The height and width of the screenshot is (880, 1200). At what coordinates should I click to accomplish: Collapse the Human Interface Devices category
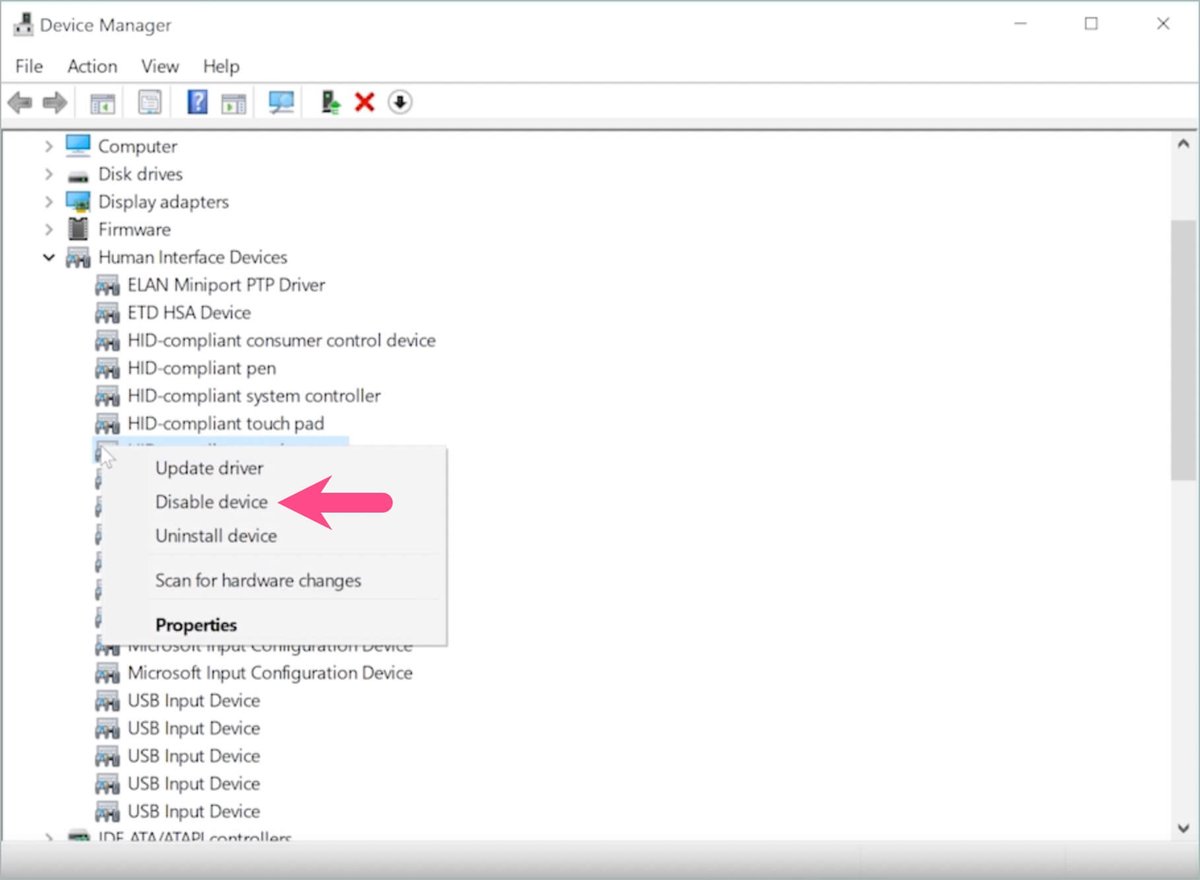tap(49, 257)
